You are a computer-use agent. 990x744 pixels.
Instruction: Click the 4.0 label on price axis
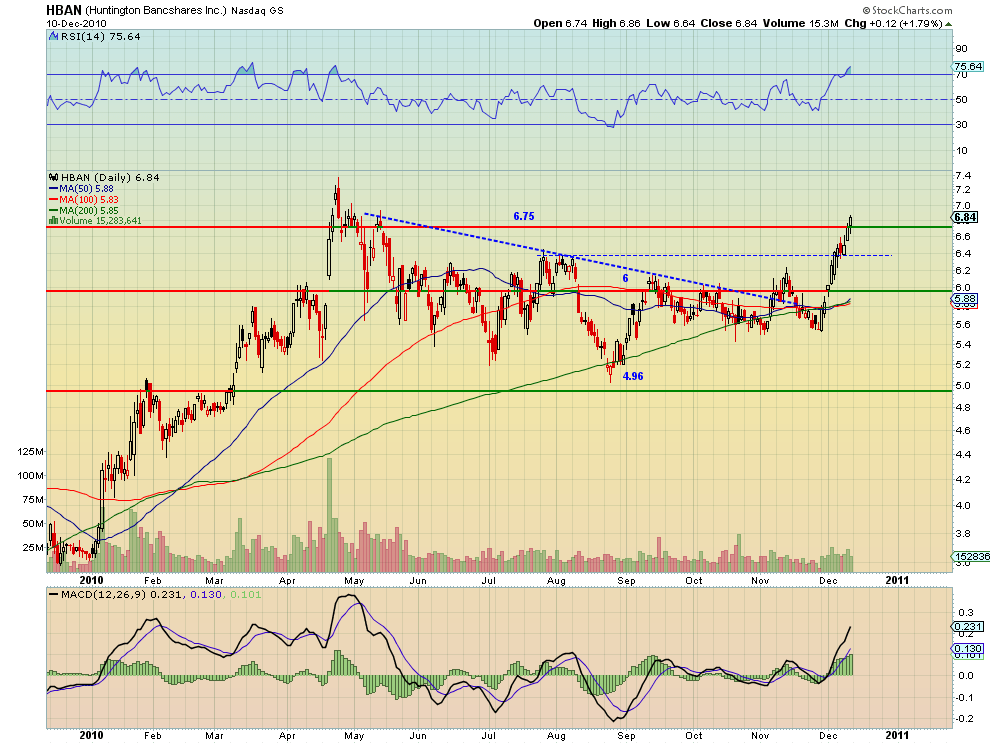962,505
